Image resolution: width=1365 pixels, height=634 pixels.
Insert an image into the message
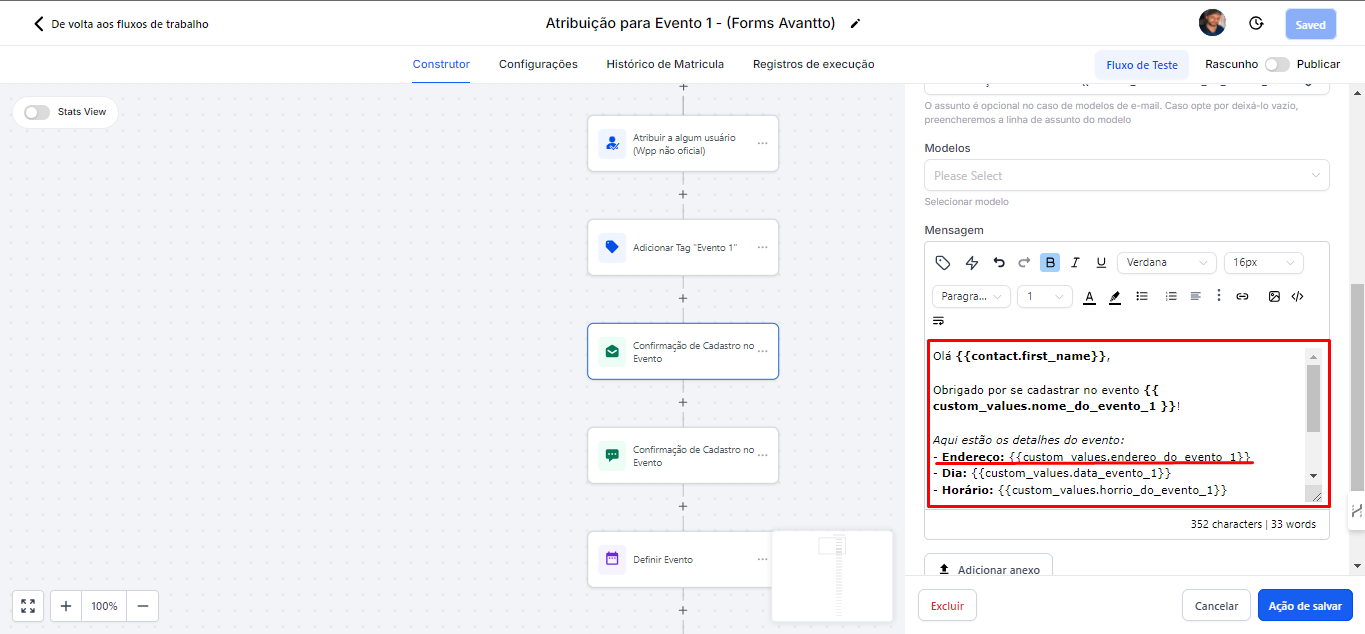point(1274,297)
